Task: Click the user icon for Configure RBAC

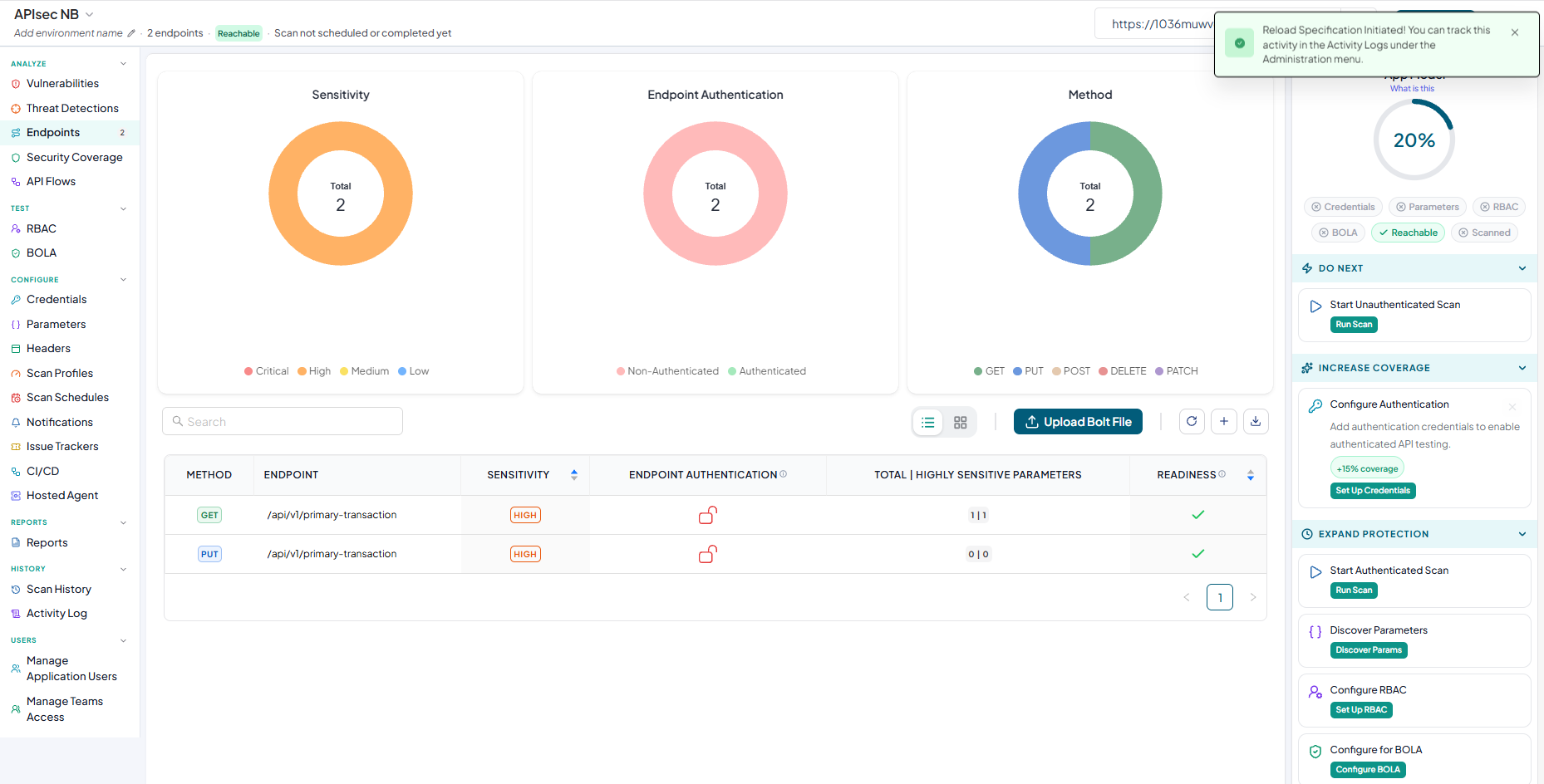Action: (x=1315, y=692)
